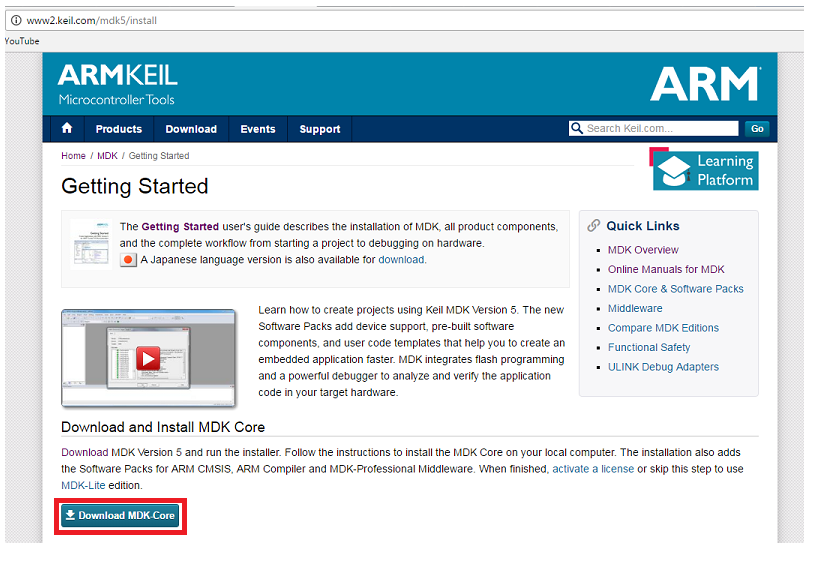Click the magnifier icon in search box
Viewport: 820px width, 567px height.
click(576, 128)
